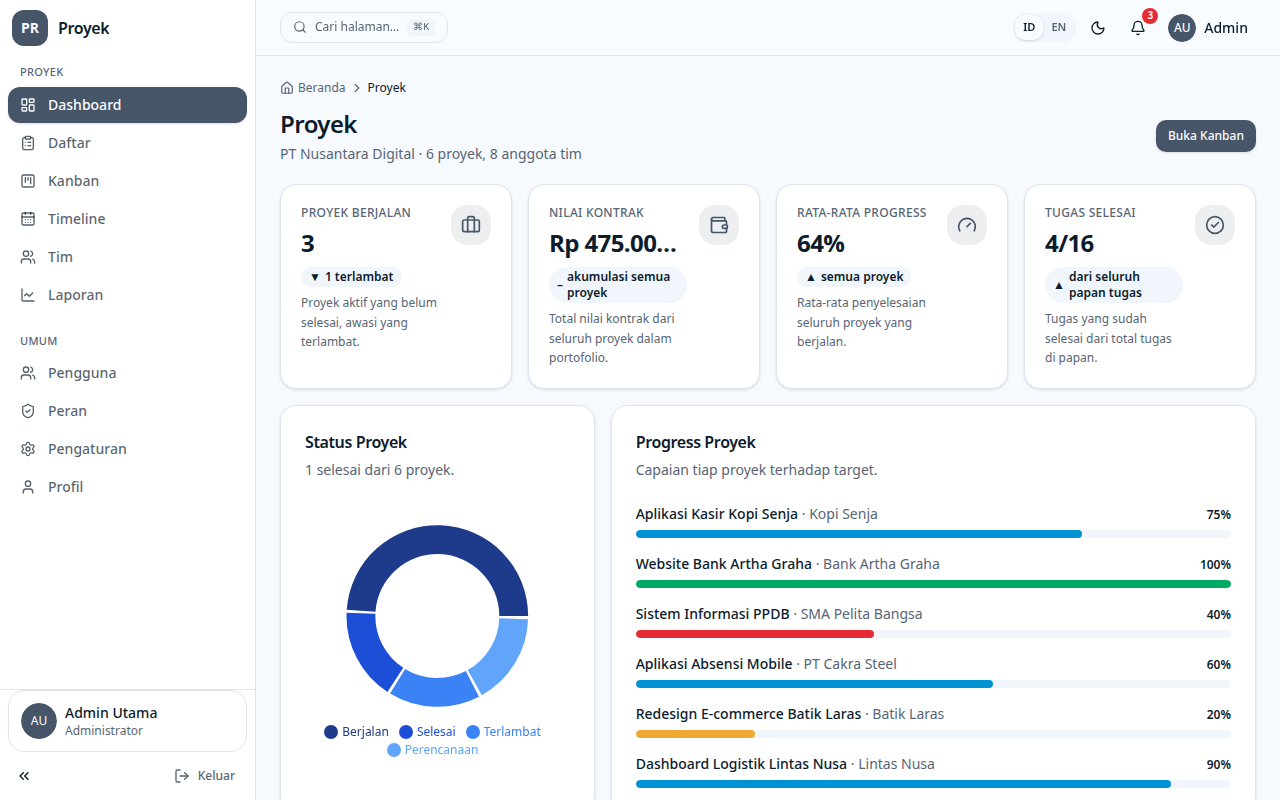The width and height of the screenshot is (1280, 800).
Task: Click the Proyek breadcrumb item
Action: [387, 88]
